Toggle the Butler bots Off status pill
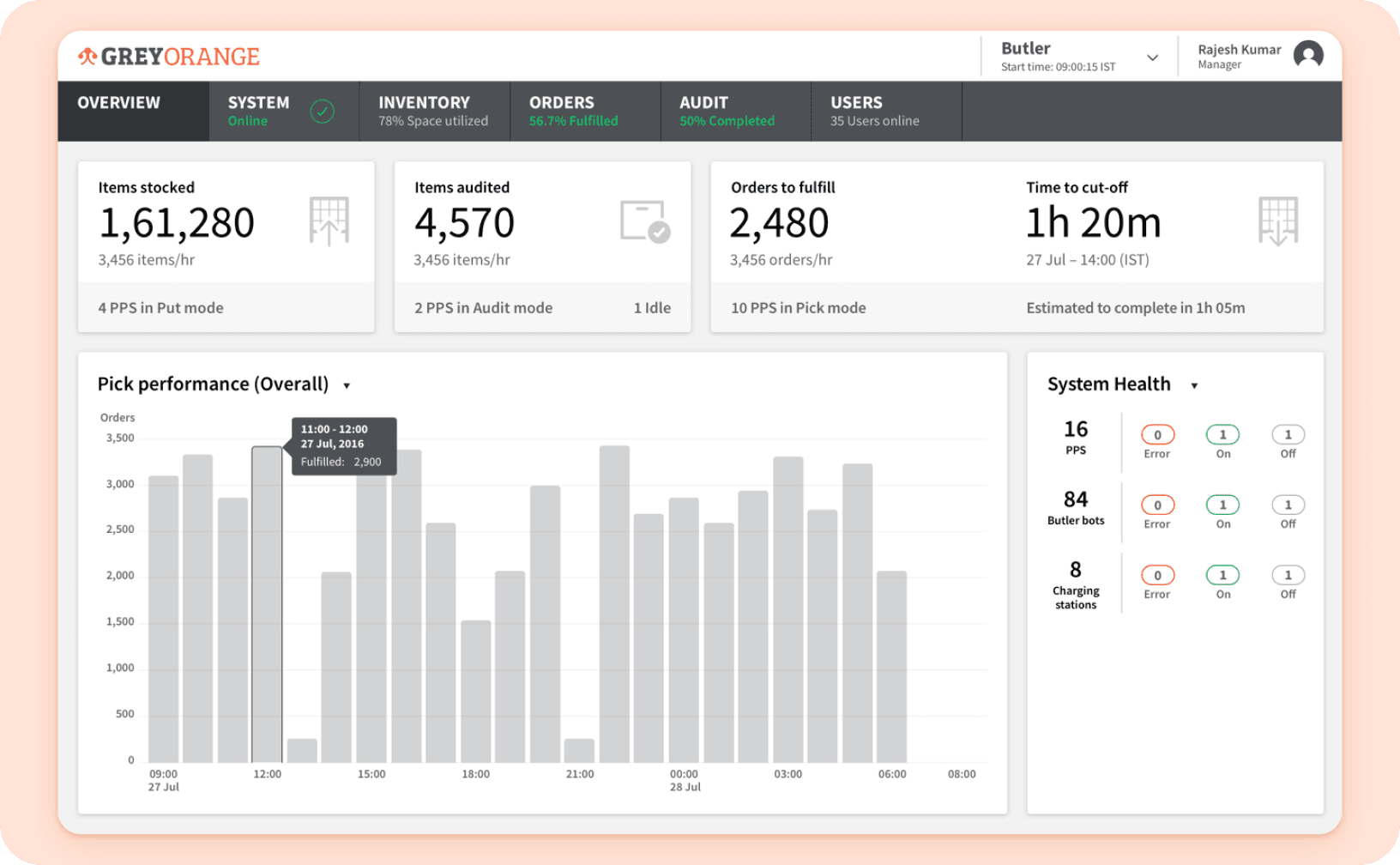 (x=1288, y=505)
